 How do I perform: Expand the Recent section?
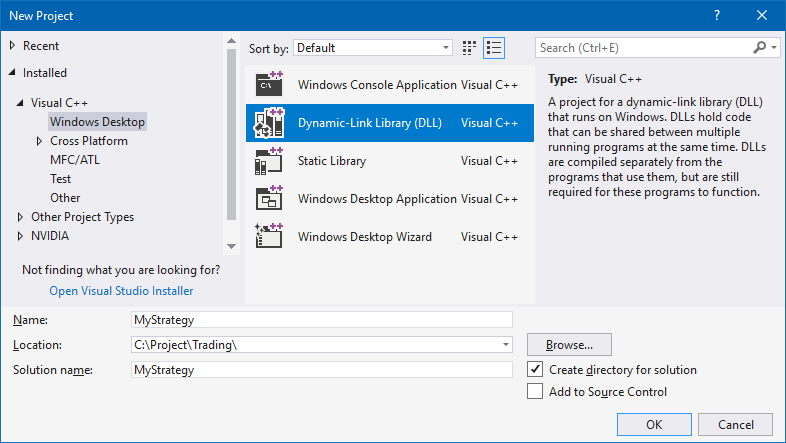[x=12, y=46]
